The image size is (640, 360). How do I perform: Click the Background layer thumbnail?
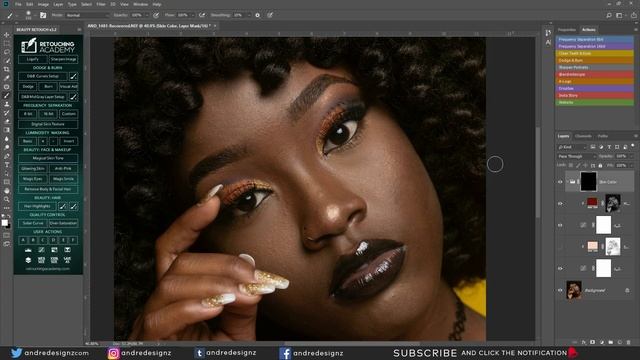point(573,290)
